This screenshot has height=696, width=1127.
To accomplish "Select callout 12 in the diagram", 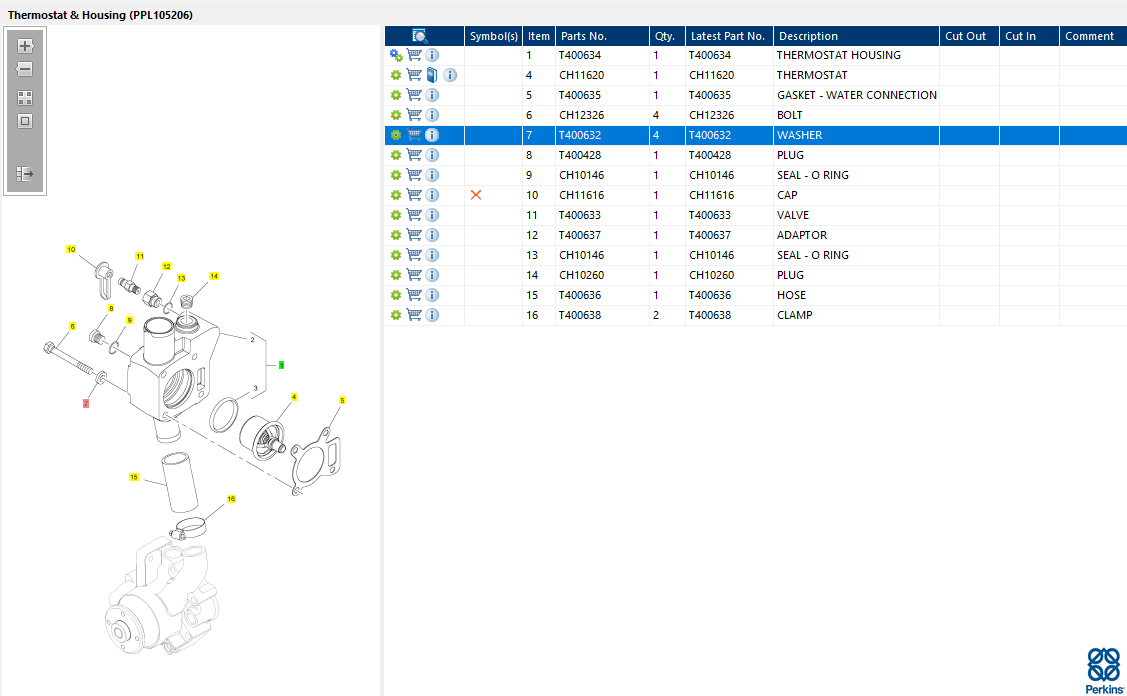I will click(167, 266).
